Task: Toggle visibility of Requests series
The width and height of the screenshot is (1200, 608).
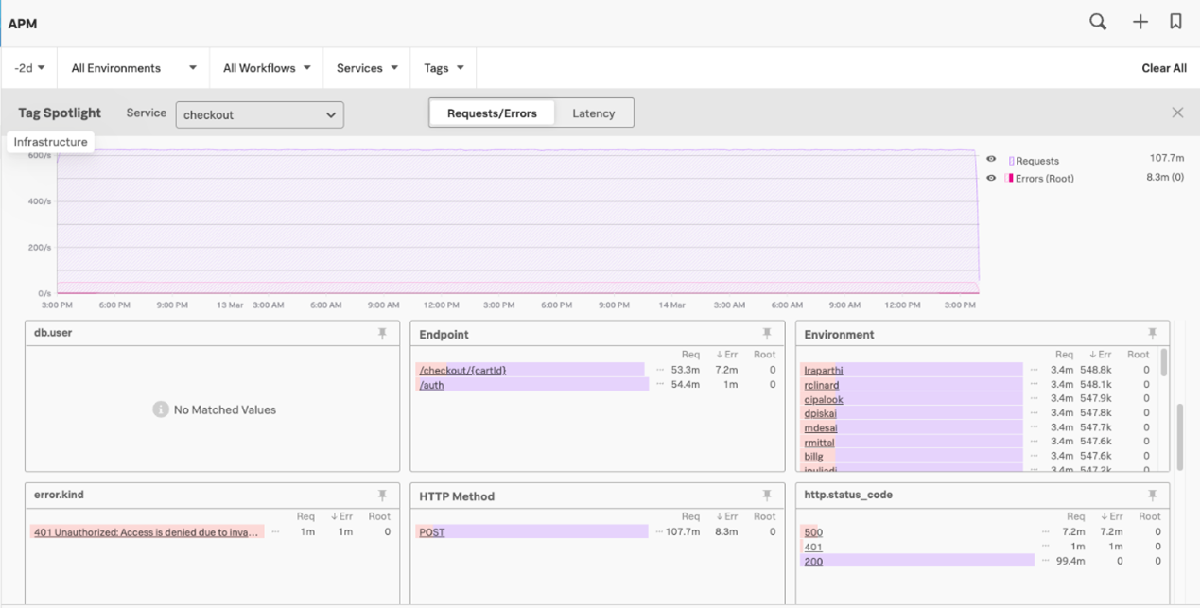Action: (991, 160)
